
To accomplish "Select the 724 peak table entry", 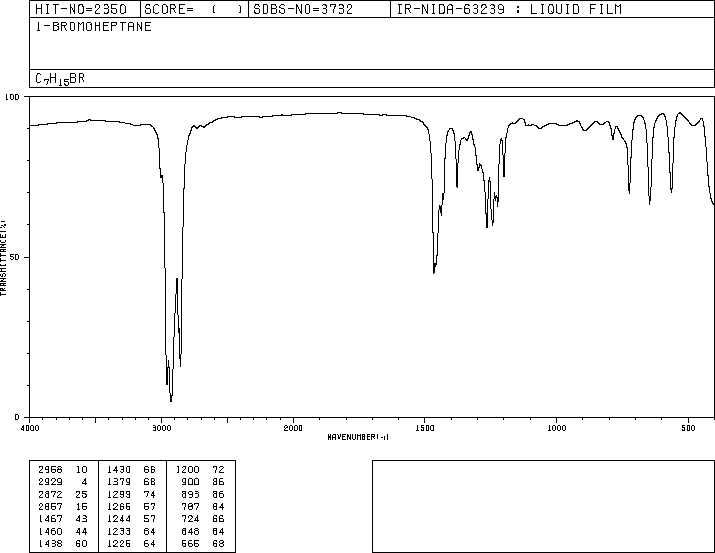I will click(x=190, y=519).
